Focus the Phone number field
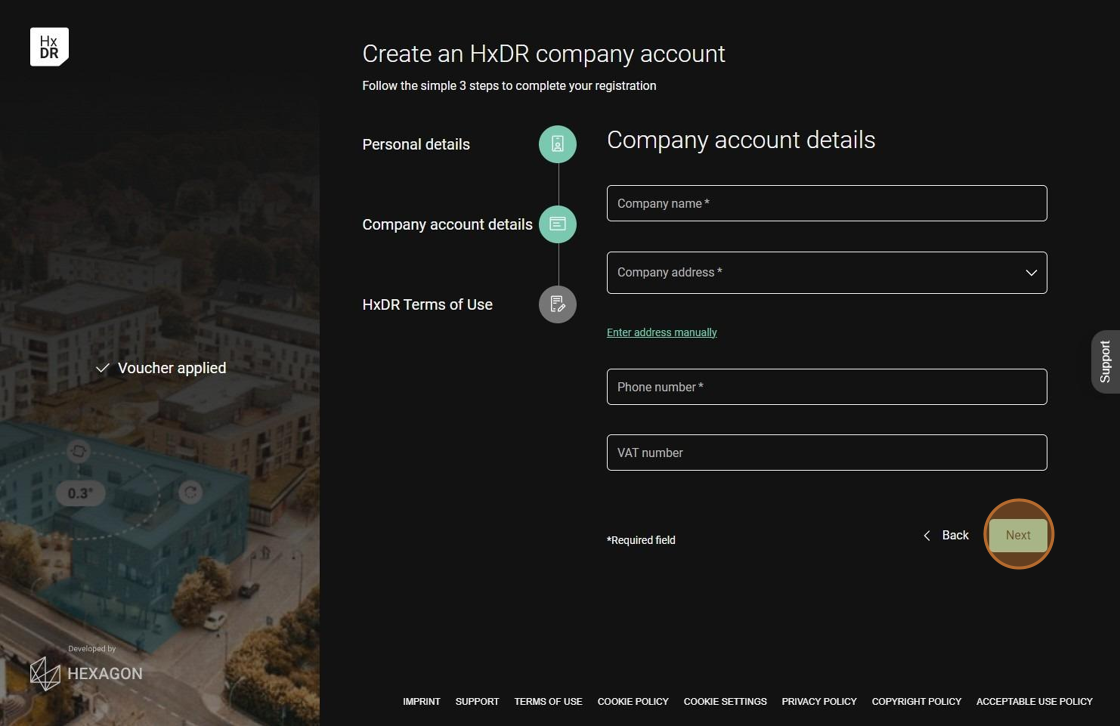This screenshot has height=726, width=1120. (x=826, y=387)
